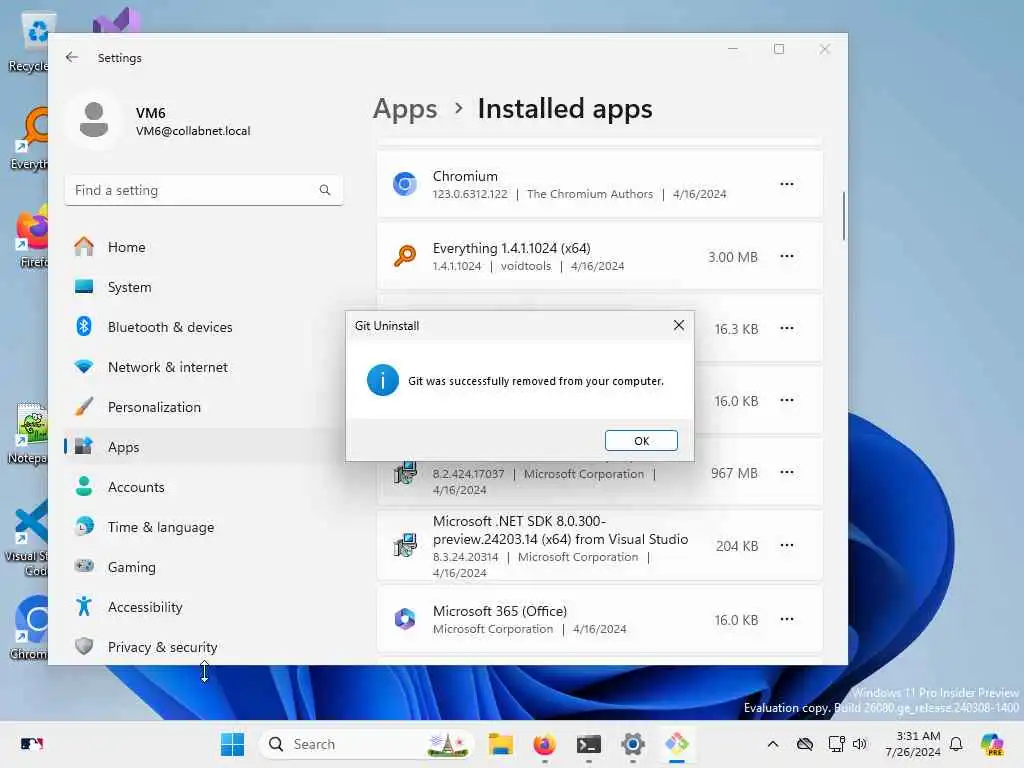This screenshot has width=1024, height=768.
Task: Click OK in Git Uninstall dialog
Action: click(641, 441)
